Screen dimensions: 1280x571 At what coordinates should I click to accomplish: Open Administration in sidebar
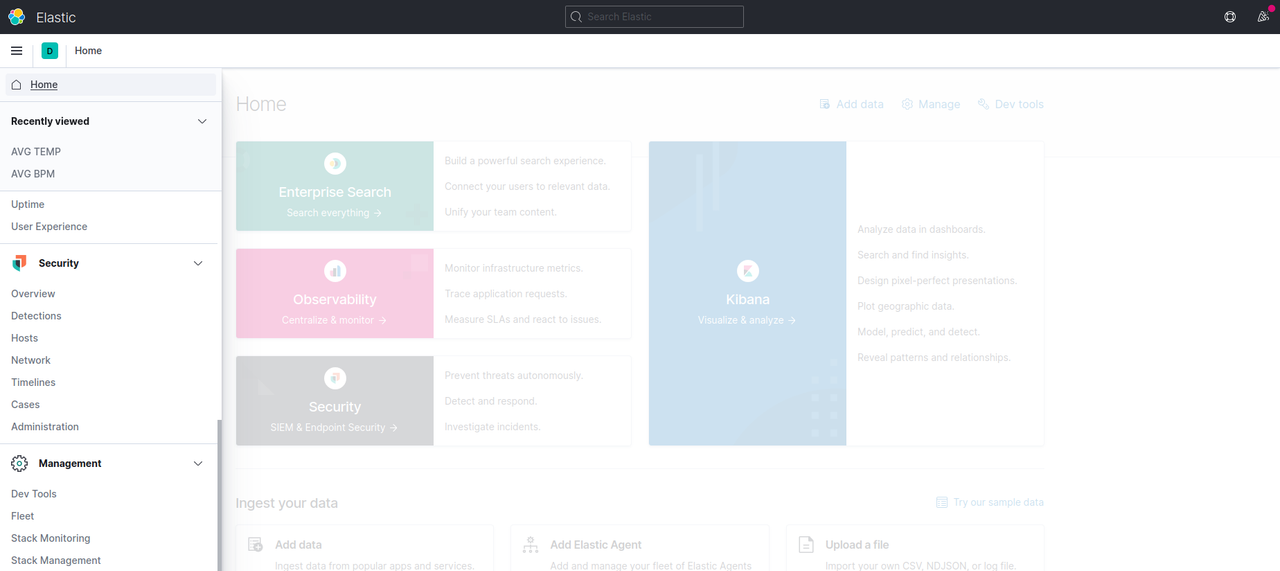click(x=45, y=426)
